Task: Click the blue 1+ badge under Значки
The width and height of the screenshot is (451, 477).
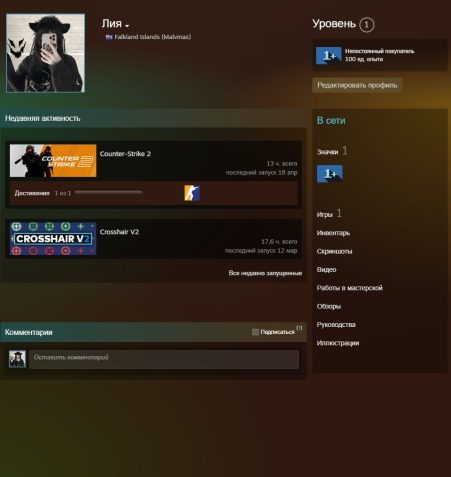Action: point(329,174)
